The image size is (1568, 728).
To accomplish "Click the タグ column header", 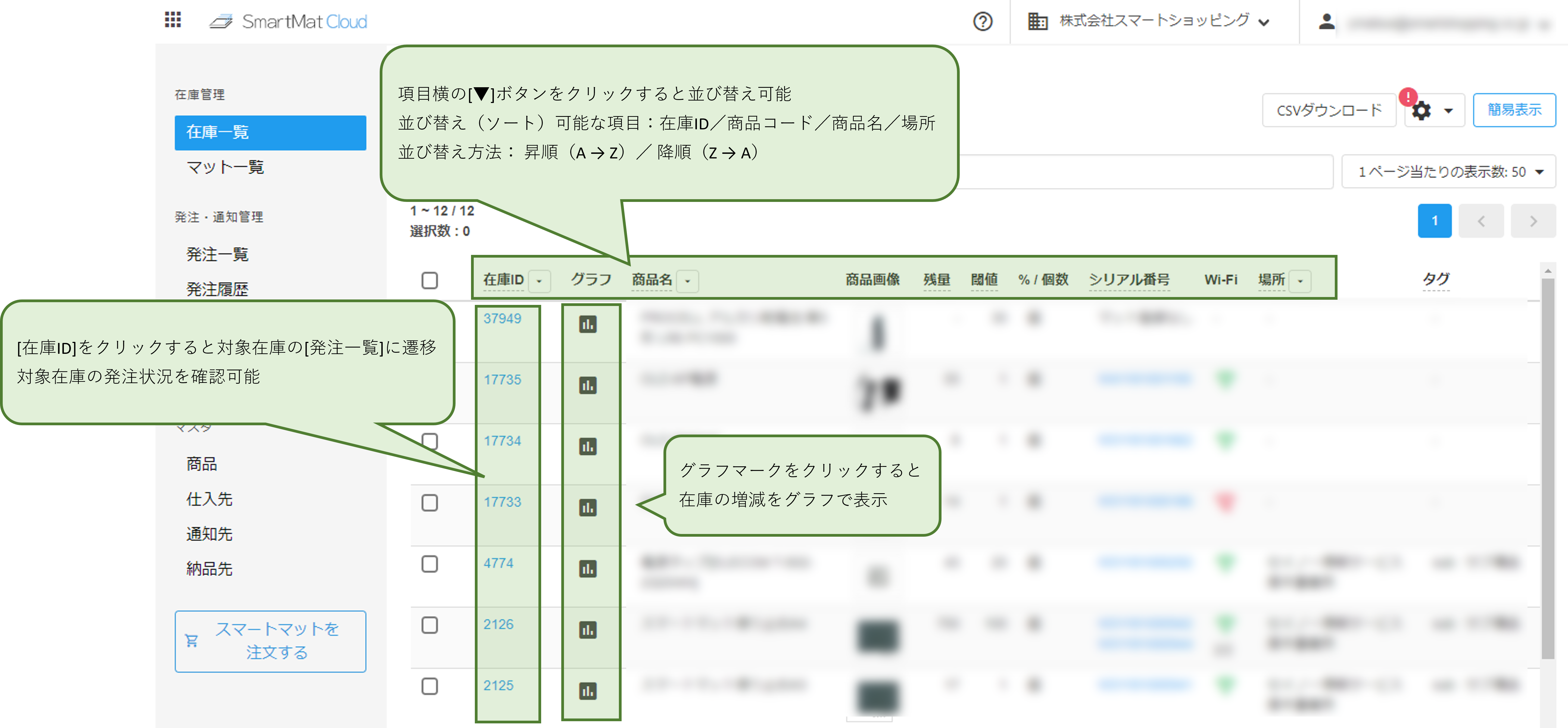I will click(1436, 279).
